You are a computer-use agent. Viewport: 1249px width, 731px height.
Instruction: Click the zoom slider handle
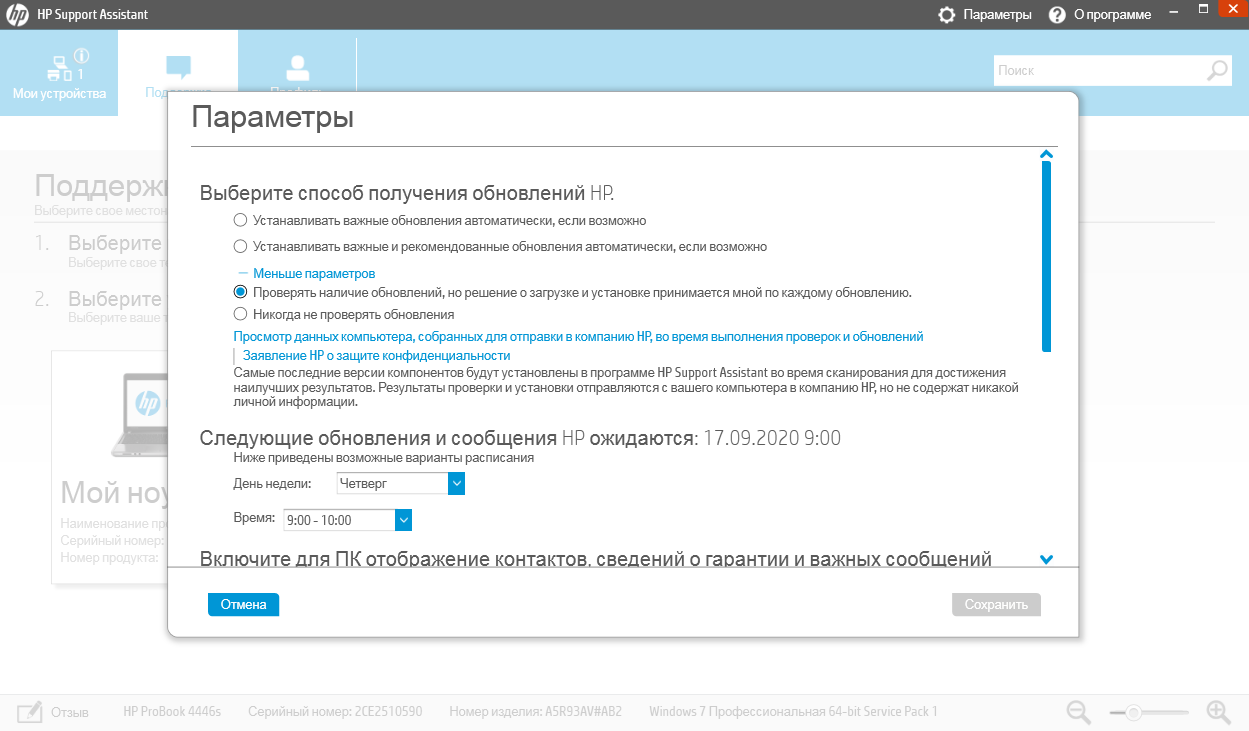click(x=1133, y=713)
